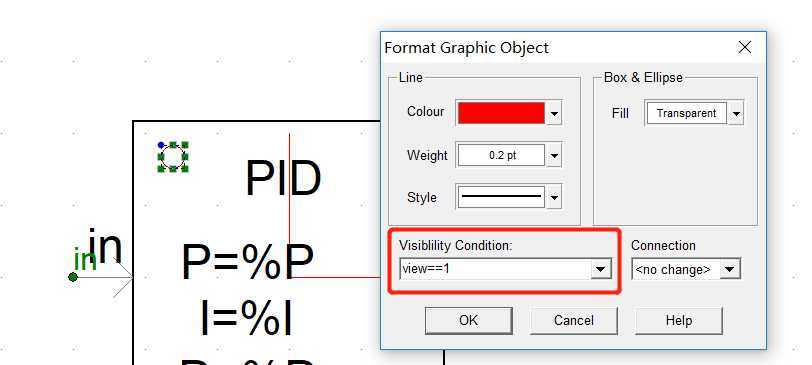
Task: Click the red Colour swatch
Action: 501,113
